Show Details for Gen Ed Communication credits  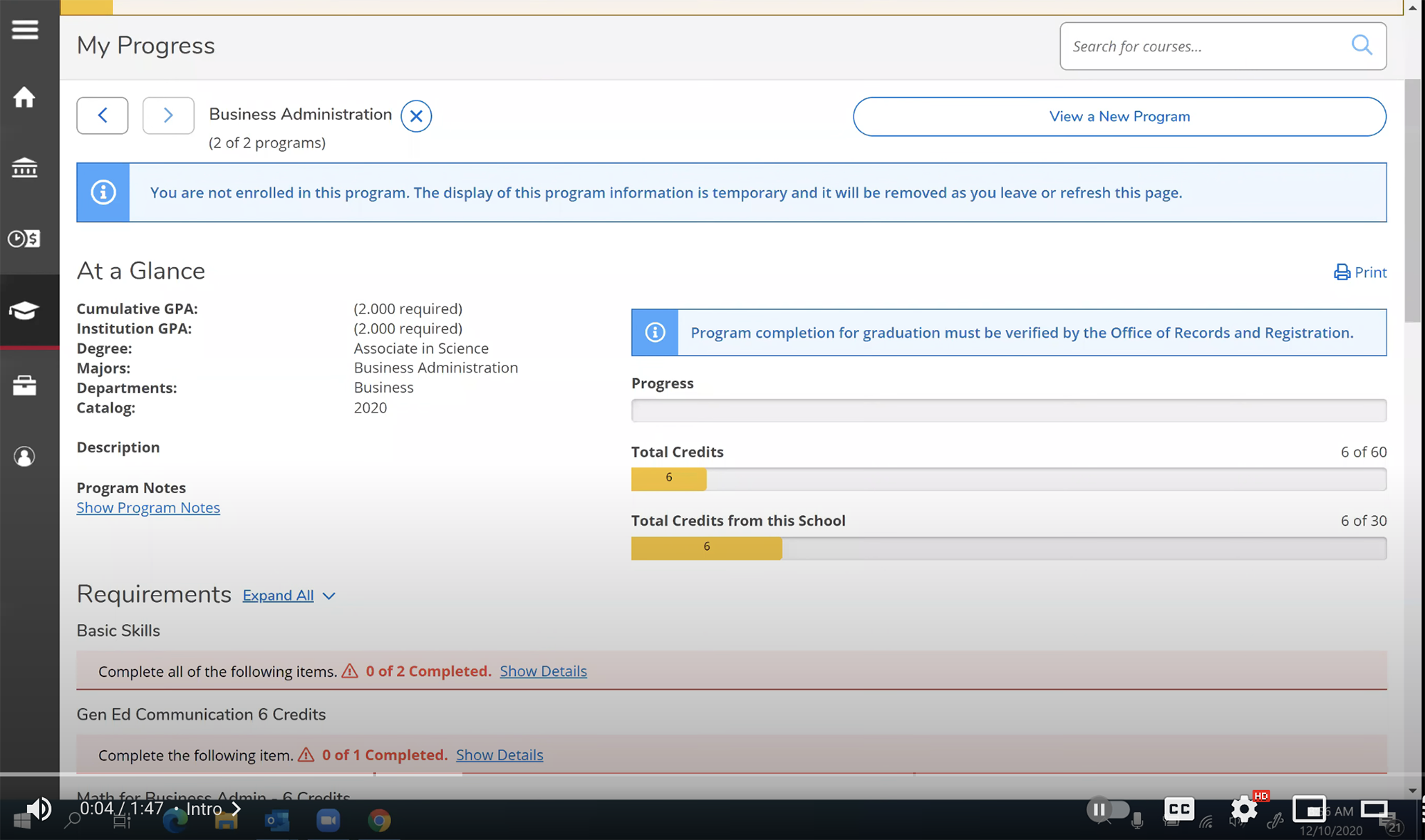(x=500, y=754)
